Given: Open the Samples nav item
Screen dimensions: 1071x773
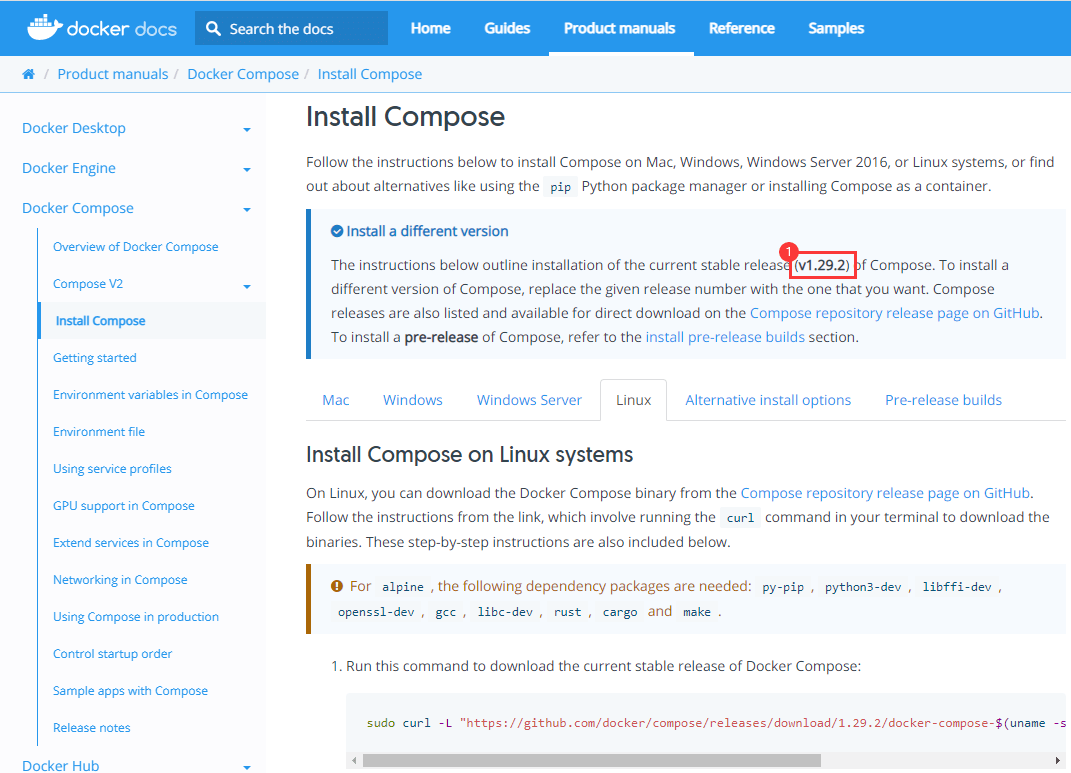Looking at the screenshot, I should click(836, 28).
